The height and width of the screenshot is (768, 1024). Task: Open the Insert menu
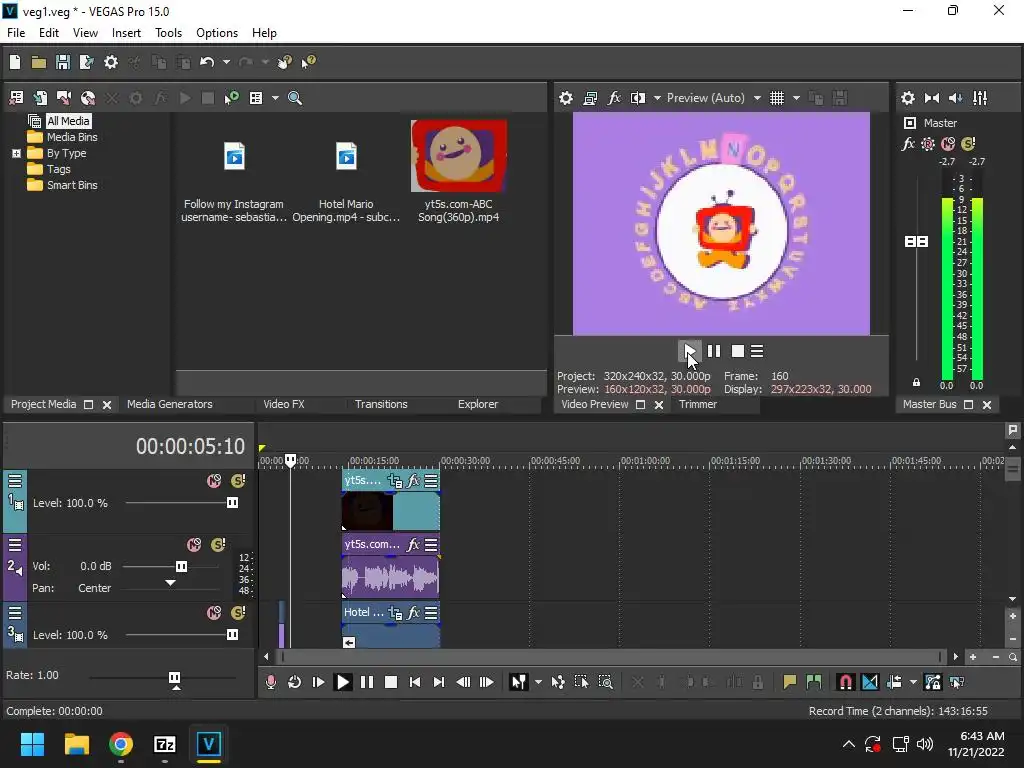click(126, 33)
